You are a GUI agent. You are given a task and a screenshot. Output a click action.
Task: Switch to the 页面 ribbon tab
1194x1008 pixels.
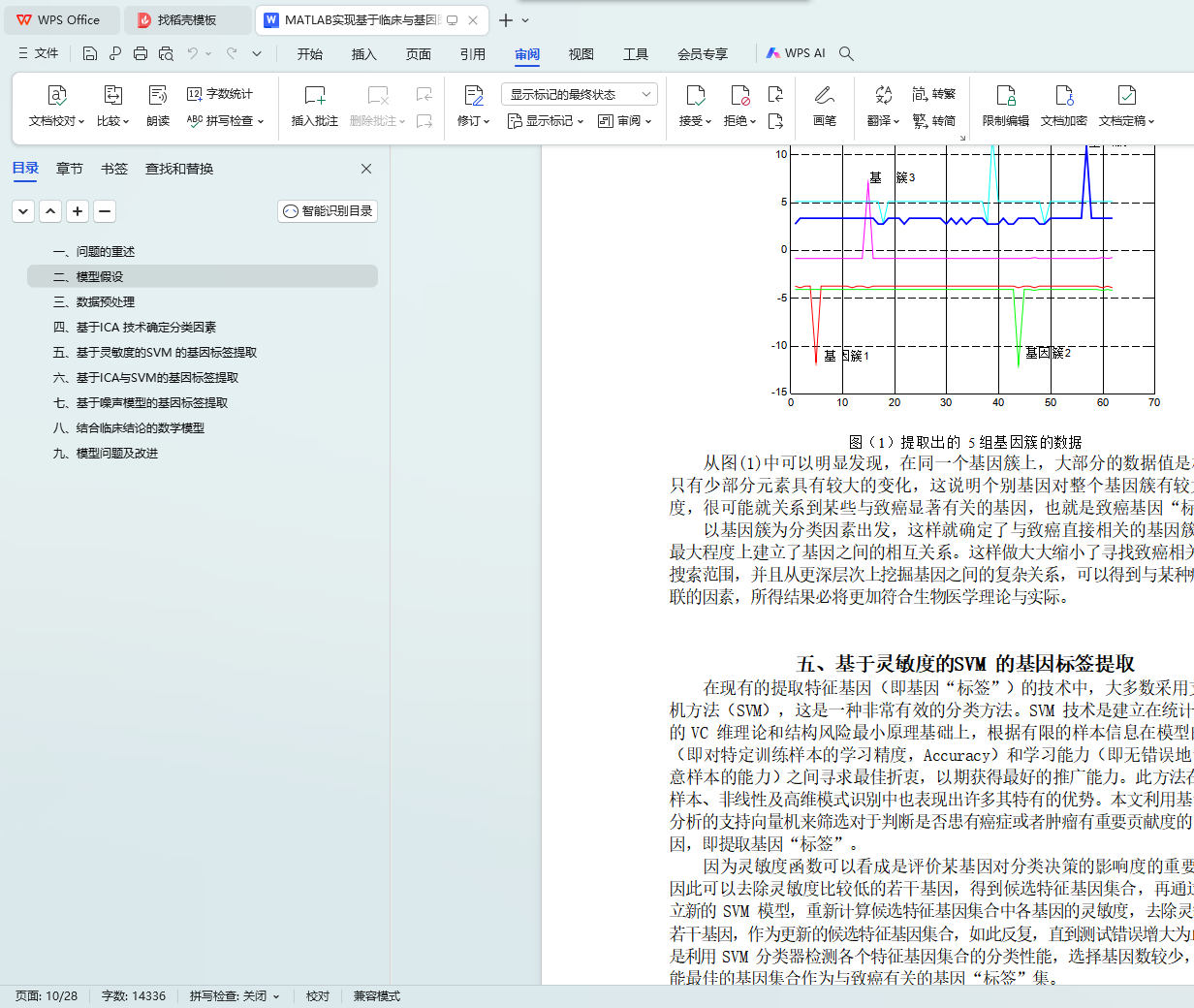419,54
